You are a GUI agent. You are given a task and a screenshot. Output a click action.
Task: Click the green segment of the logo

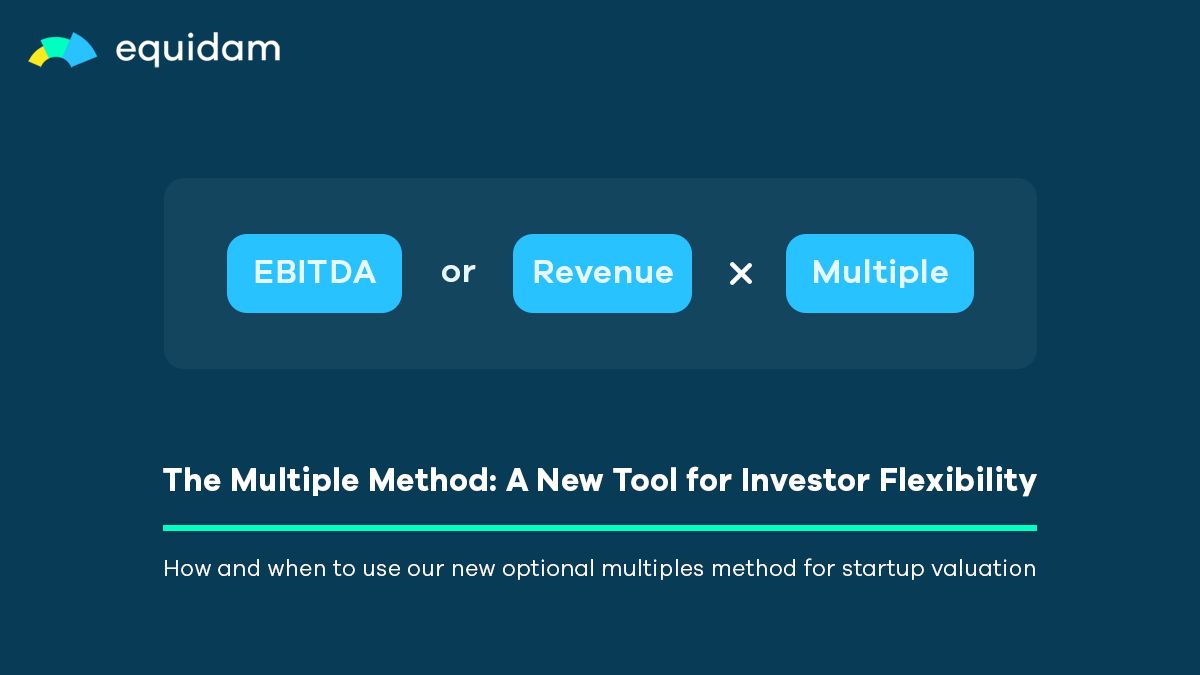(x=57, y=46)
